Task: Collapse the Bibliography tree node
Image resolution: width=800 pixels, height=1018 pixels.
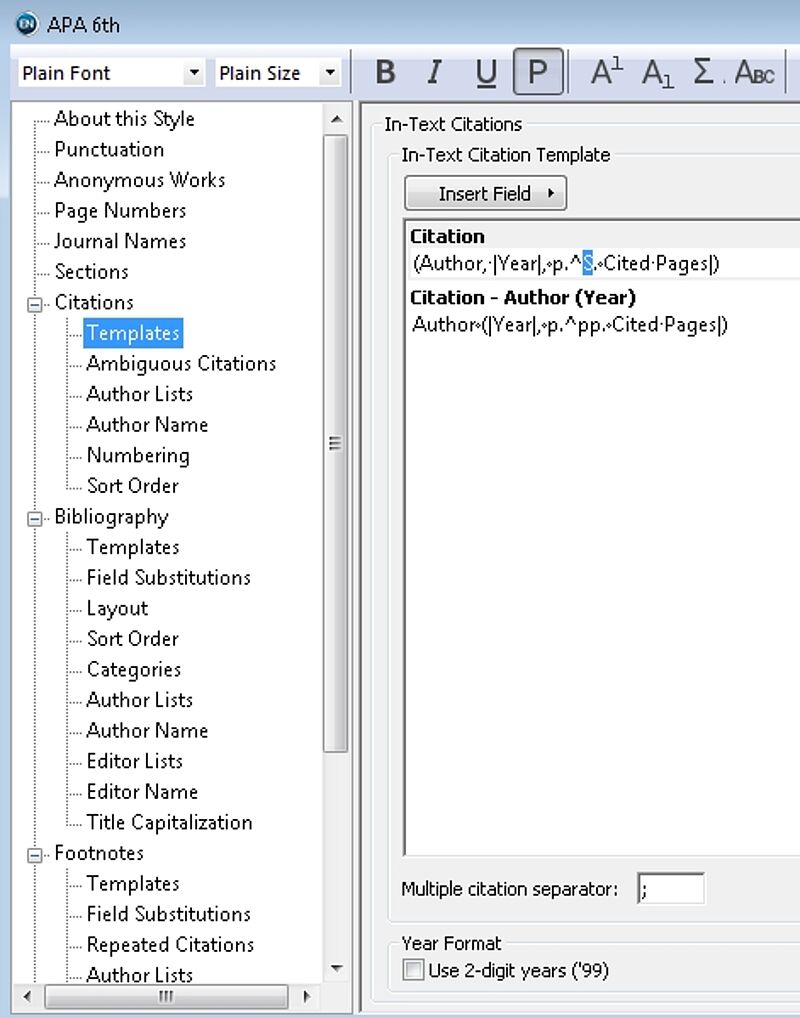Action: coord(35,518)
